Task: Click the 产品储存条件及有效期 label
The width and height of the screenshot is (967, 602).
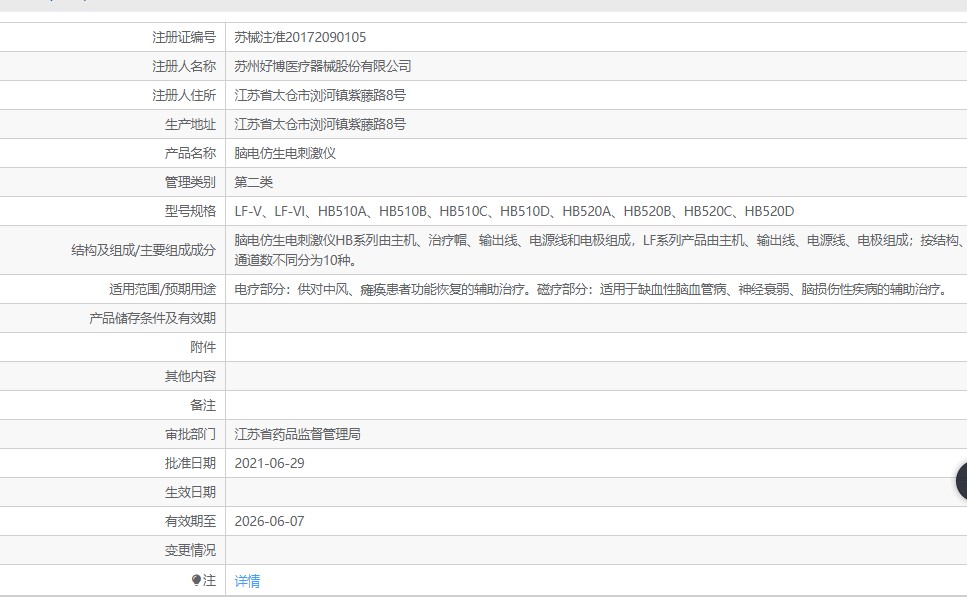Action: click(x=152, y=318)
